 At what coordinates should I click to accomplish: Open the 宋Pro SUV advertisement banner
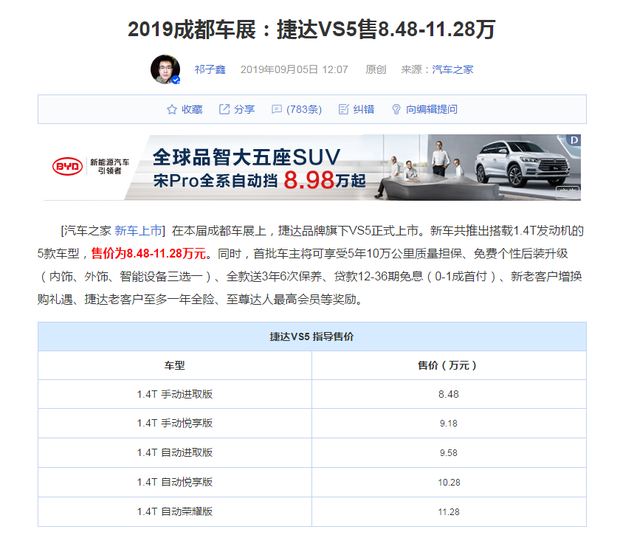[x=312, y=167]
